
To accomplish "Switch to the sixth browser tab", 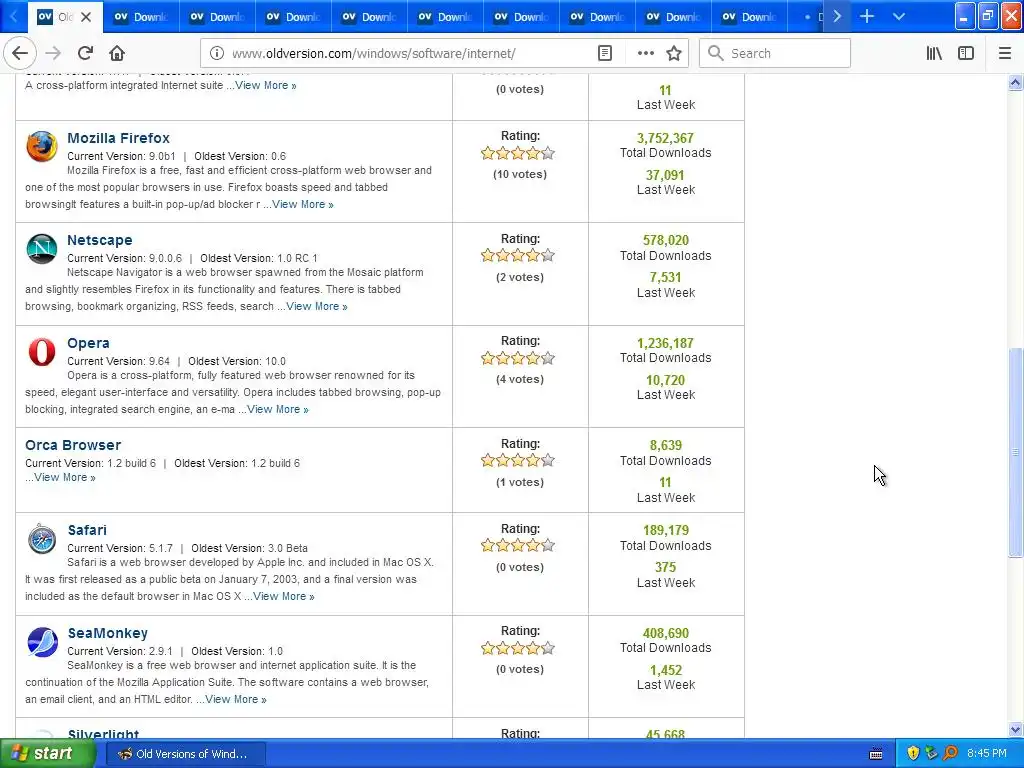I will 444,17.
